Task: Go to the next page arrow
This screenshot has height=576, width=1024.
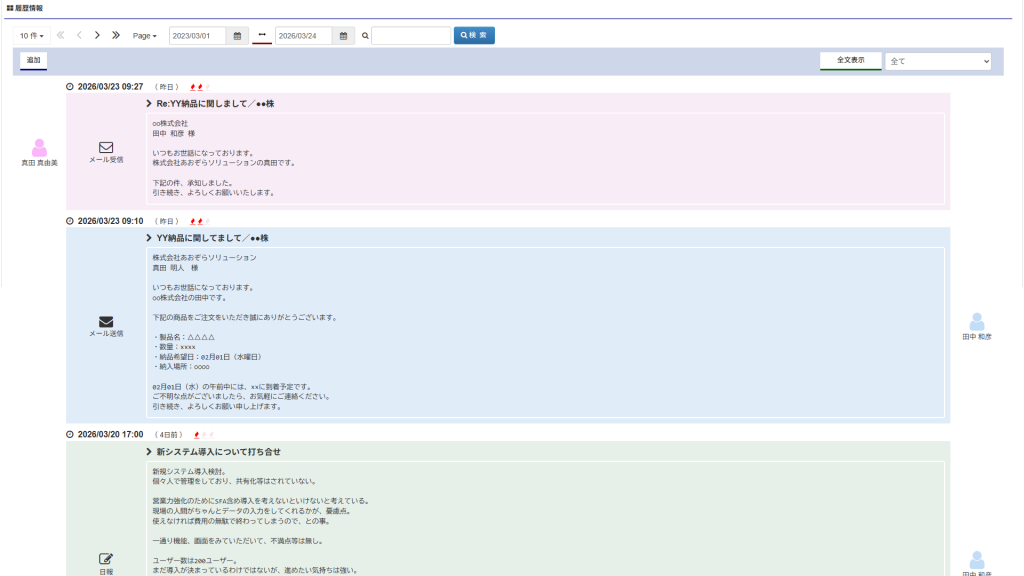Action: [97, 35]
